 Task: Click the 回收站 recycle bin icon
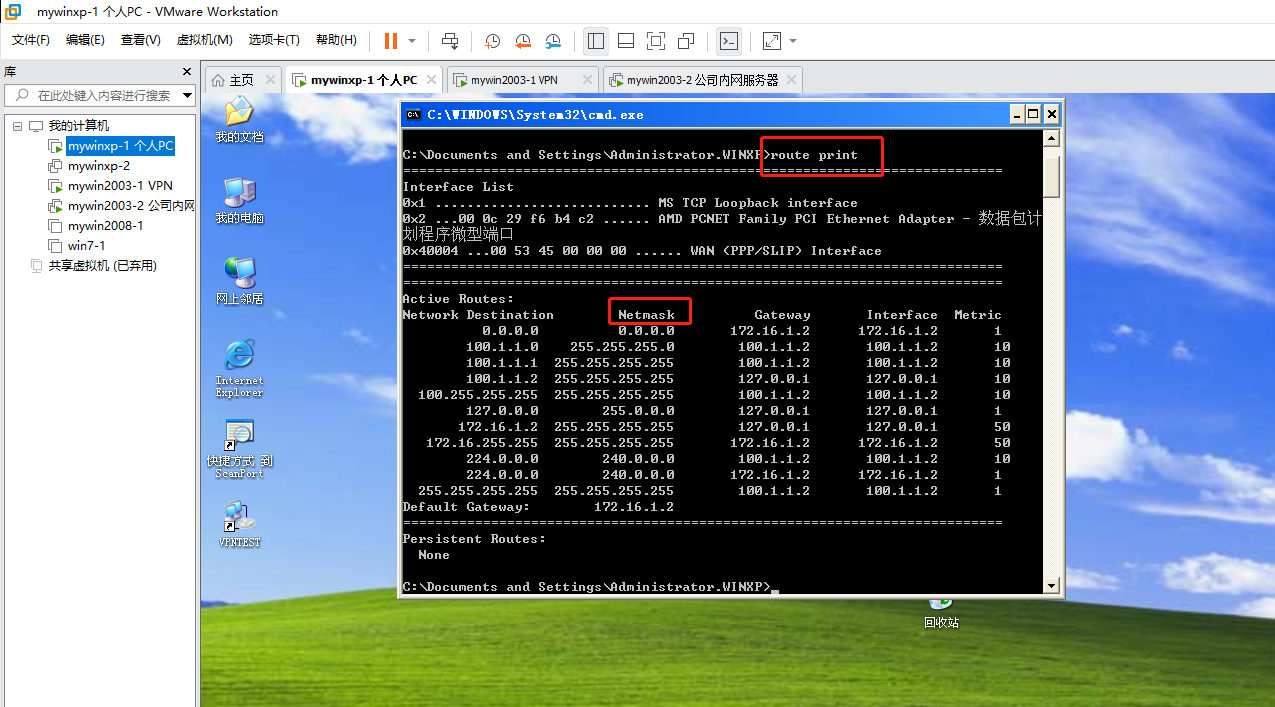941,612
